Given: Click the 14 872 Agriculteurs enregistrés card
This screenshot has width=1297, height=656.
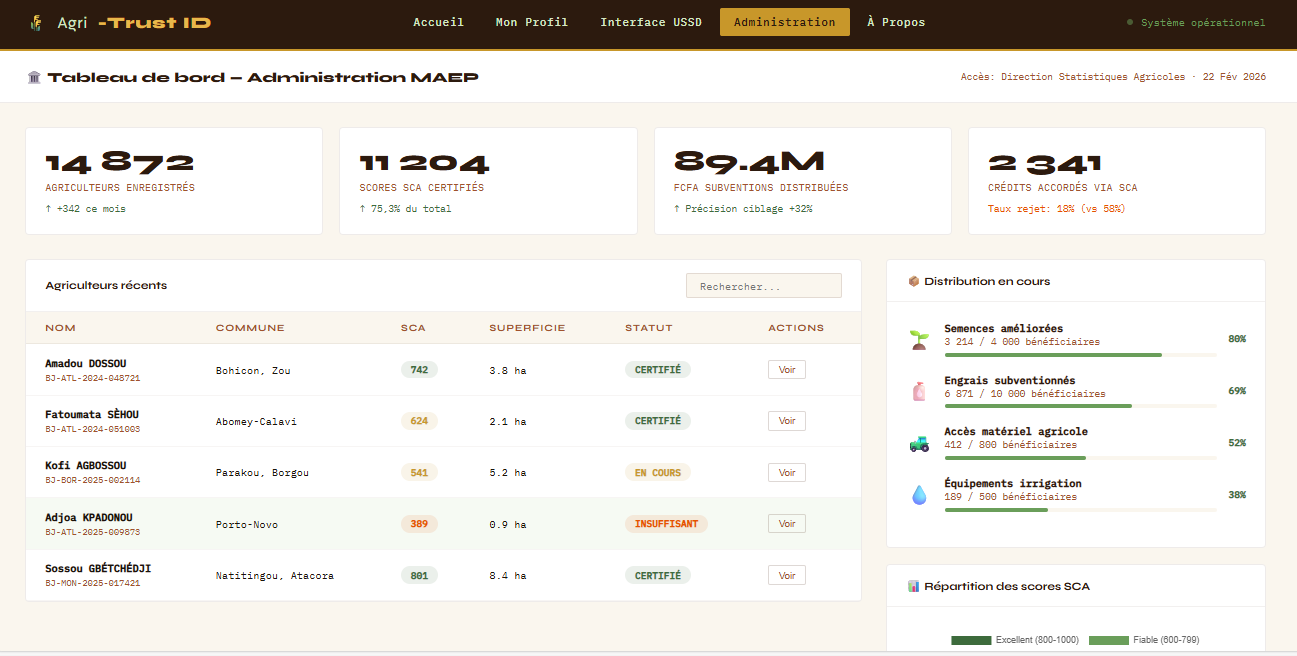Looking at the screenshot, I should (x=174, y=181).
